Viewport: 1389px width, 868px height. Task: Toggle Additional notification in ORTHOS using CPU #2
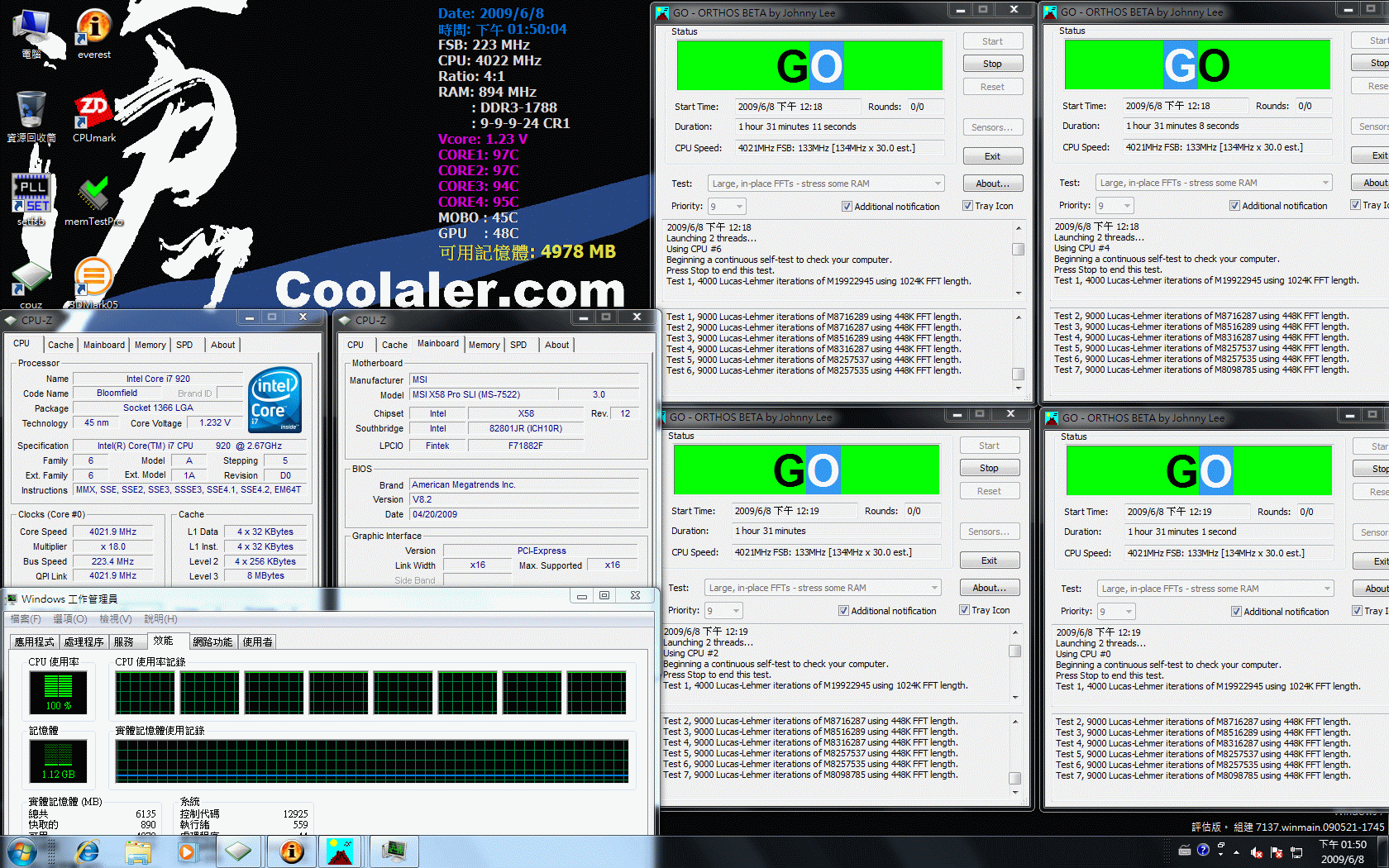pyautogui.click(x=843, y=611)
